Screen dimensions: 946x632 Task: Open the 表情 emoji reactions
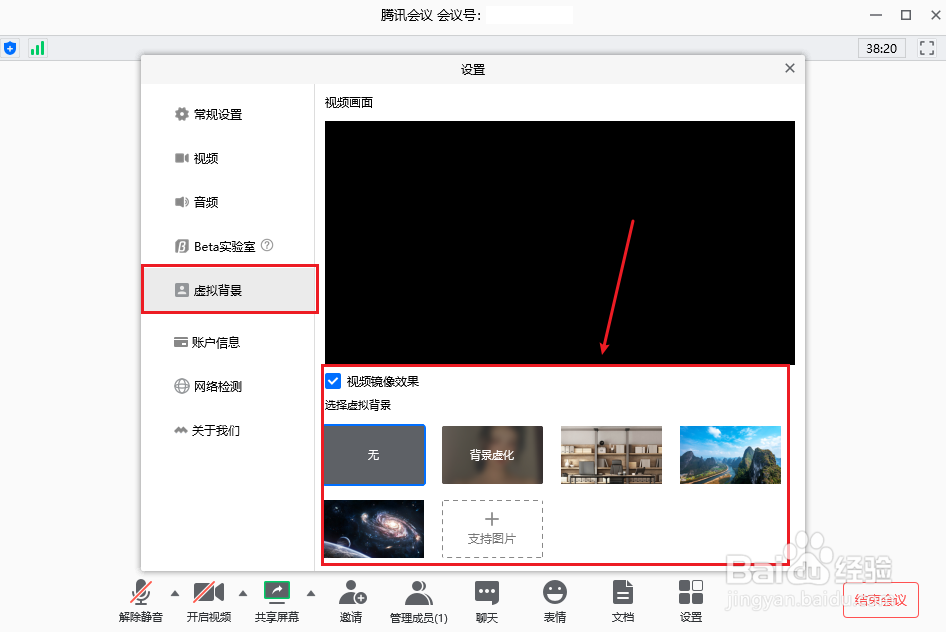click(x=554, y=601)
